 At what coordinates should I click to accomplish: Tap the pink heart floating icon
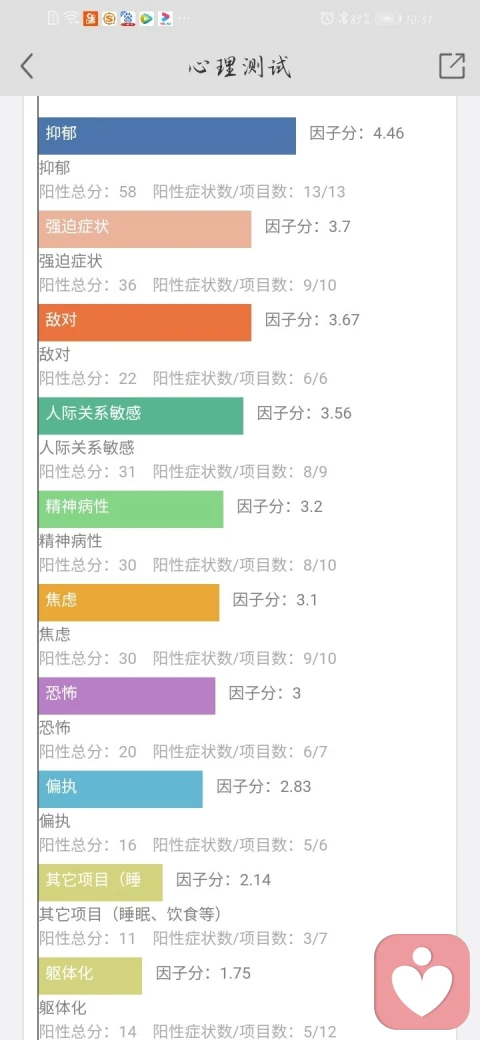click(x=422, y=982)
